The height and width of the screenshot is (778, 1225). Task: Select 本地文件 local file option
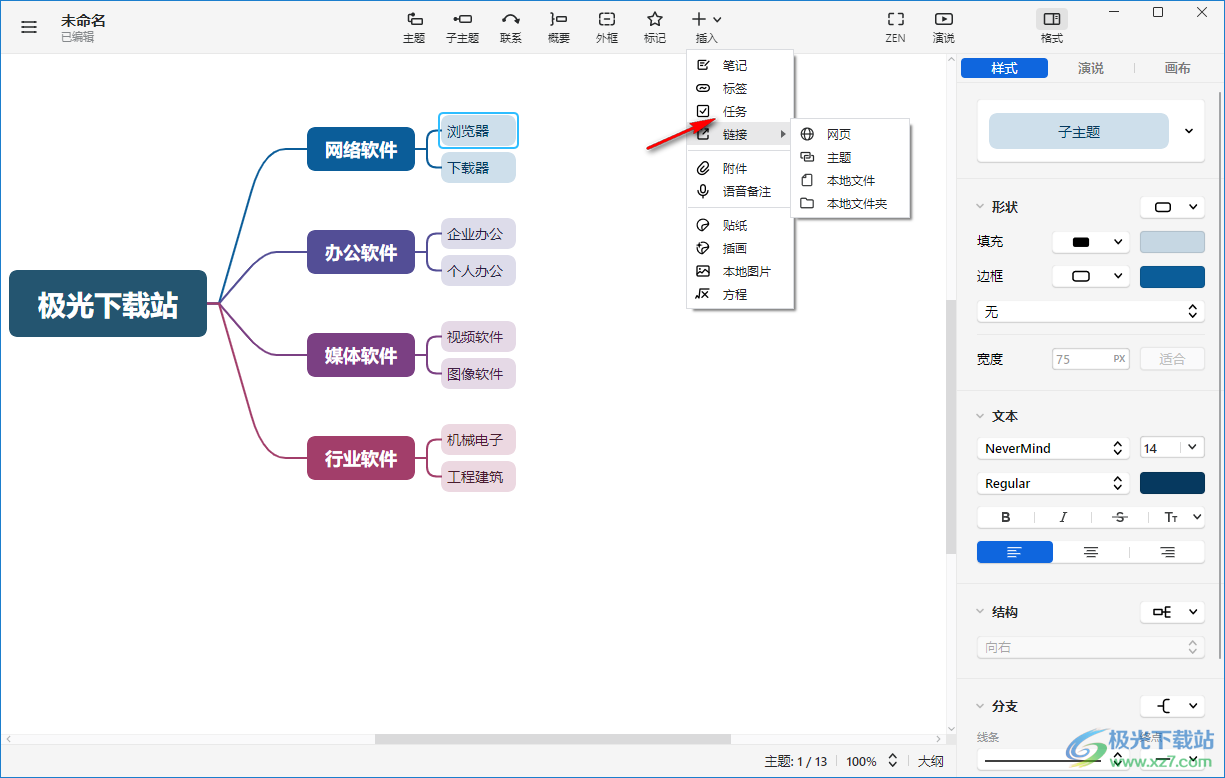click(850, 180)
